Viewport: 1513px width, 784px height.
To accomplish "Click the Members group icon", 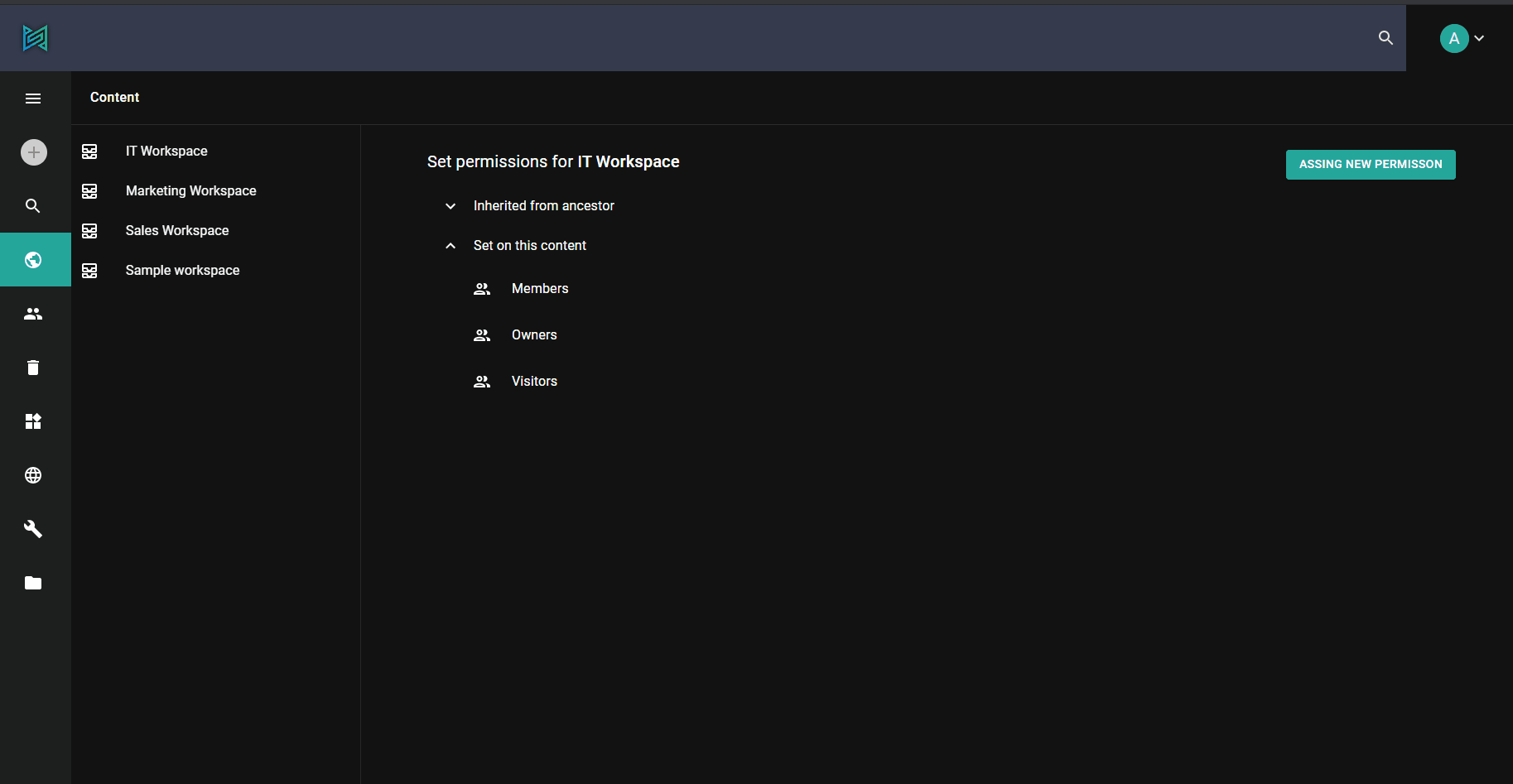I will (x=482, y=289).
